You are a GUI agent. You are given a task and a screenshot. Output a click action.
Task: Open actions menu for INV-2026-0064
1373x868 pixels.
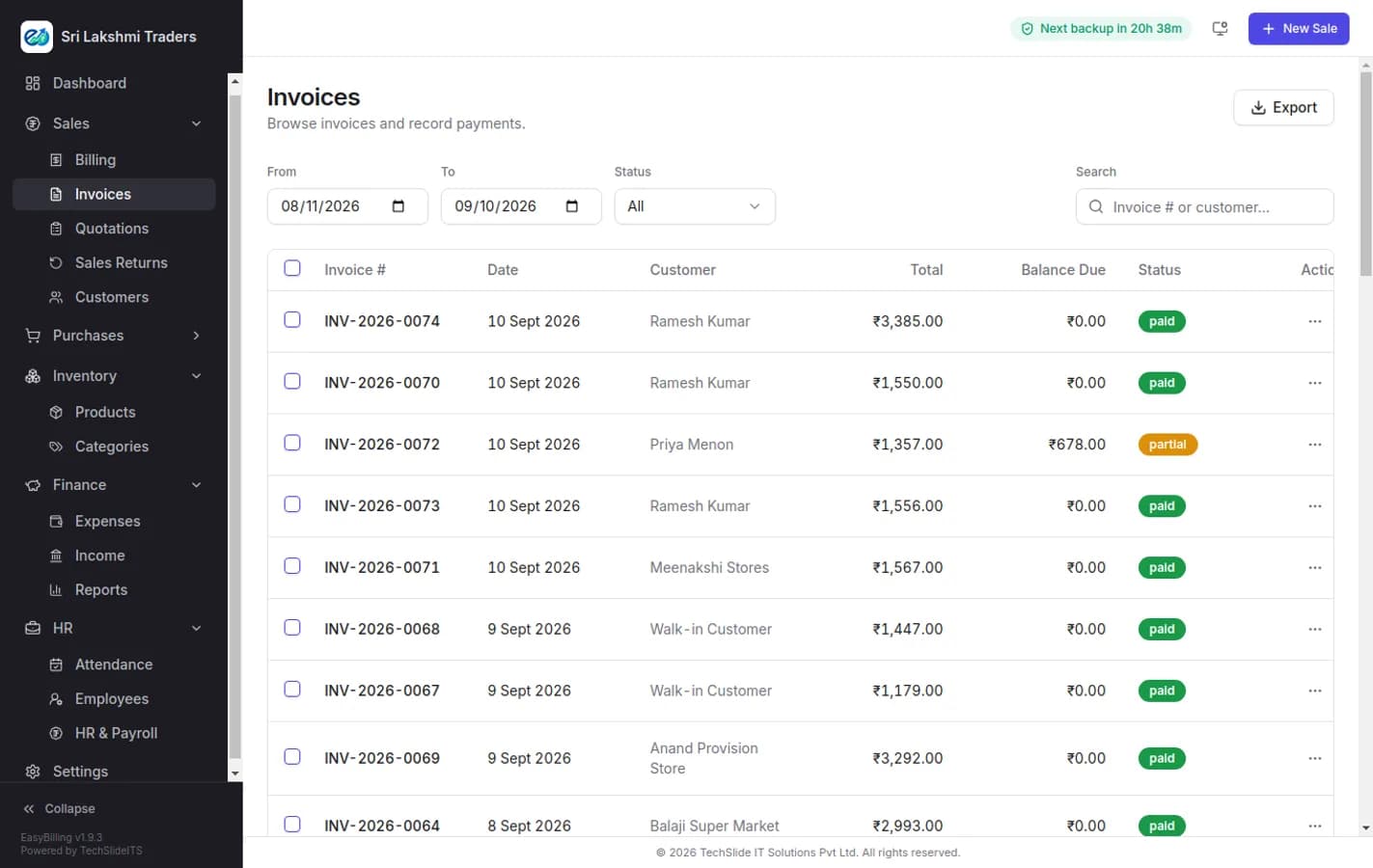(x=1314, y=826)
